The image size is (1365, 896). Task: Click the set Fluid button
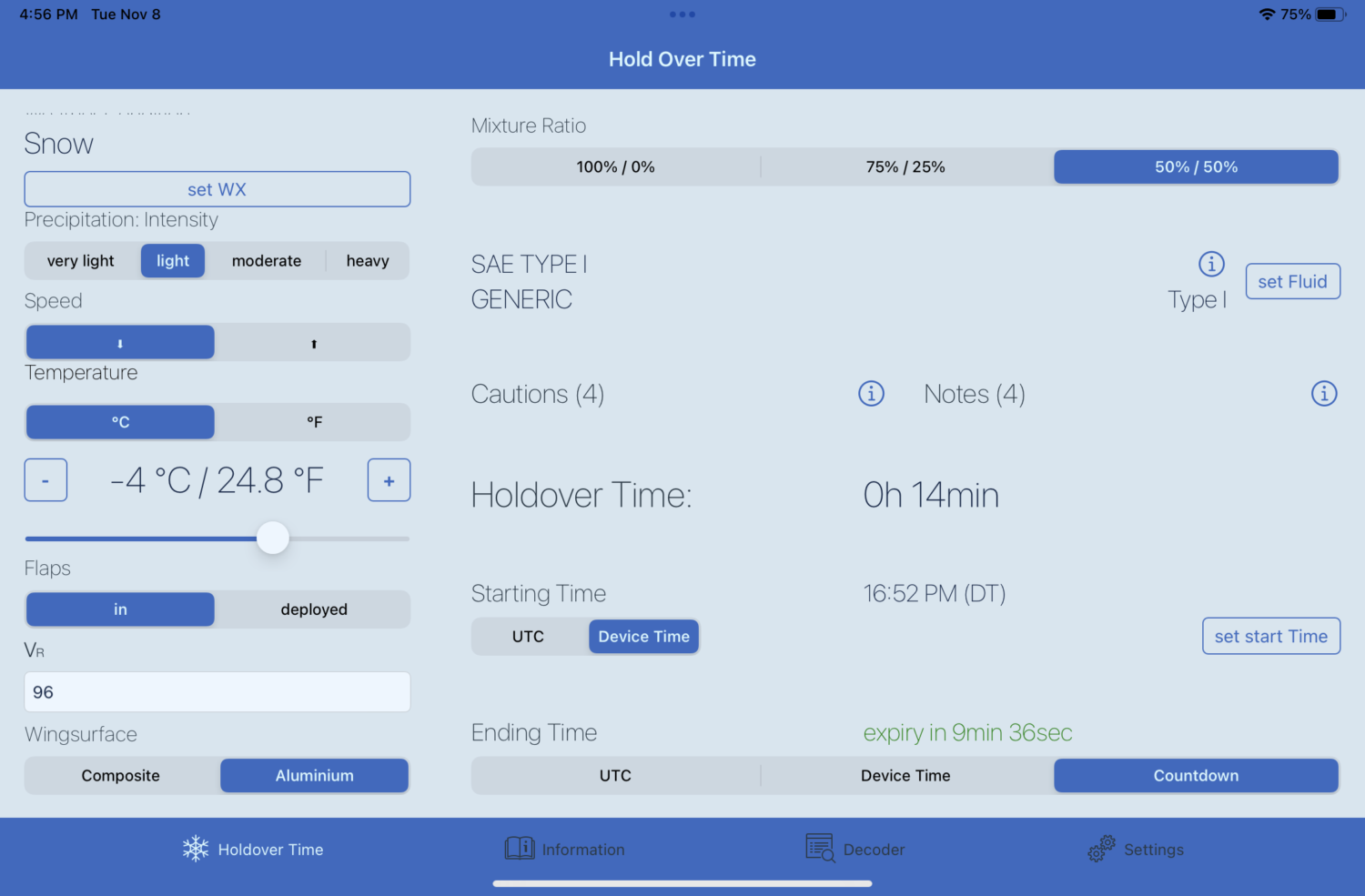[x=1292, y=281]
